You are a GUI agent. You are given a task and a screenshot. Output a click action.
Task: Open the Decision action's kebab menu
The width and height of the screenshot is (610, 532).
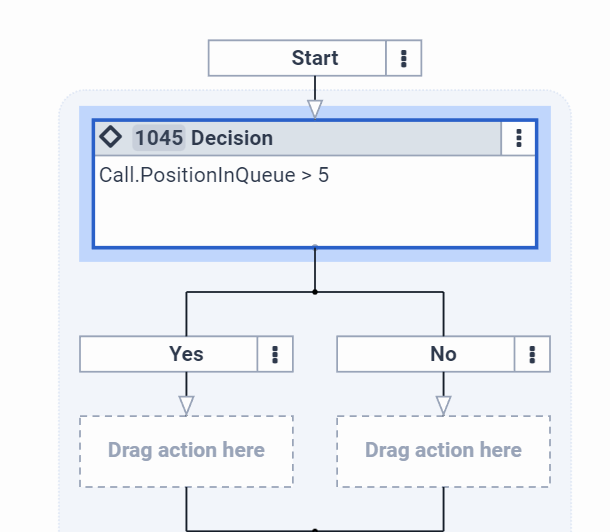(x=518, y=138)
